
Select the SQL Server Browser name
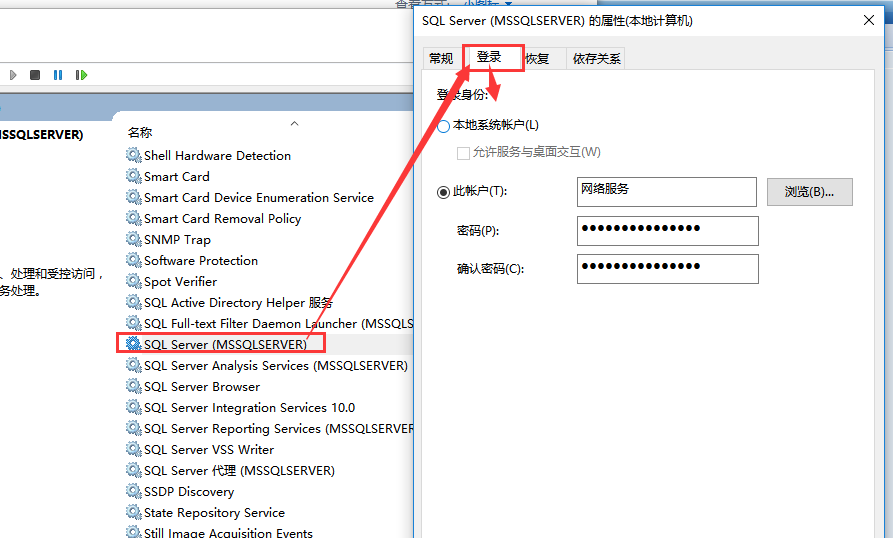pyautogui.click(x=202, y=387)
